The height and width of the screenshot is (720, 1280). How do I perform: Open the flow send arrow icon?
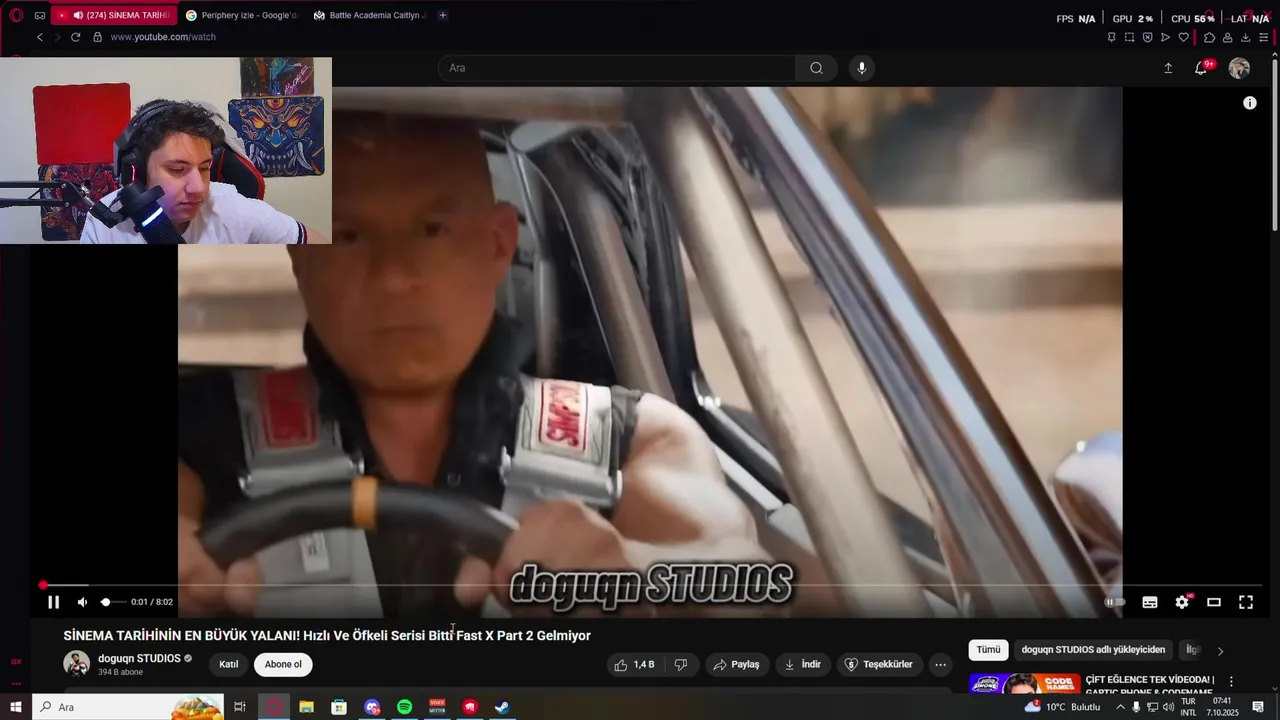pos(1165,37)
